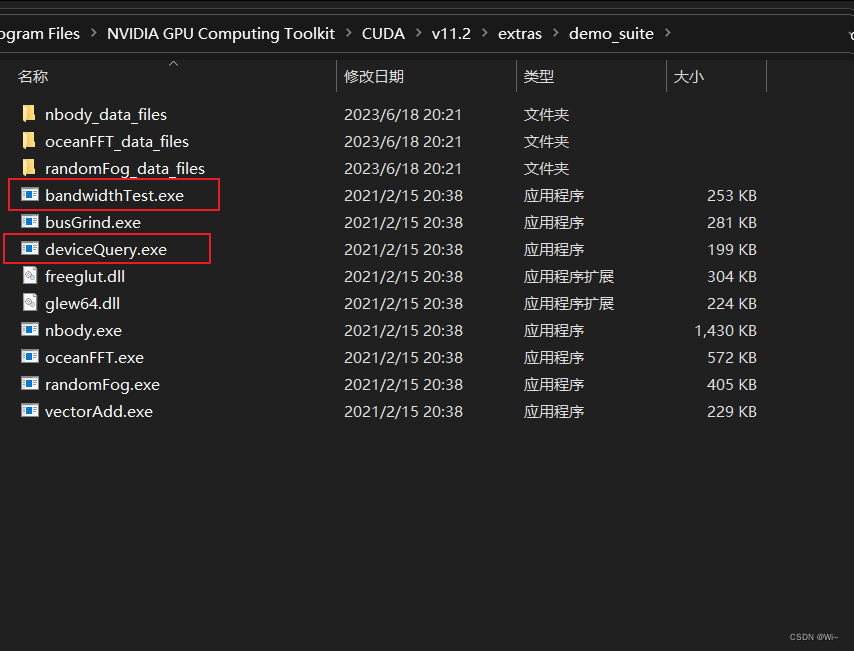
Task: Click the glew64.dll file icon
Action: tap(30, 303)
